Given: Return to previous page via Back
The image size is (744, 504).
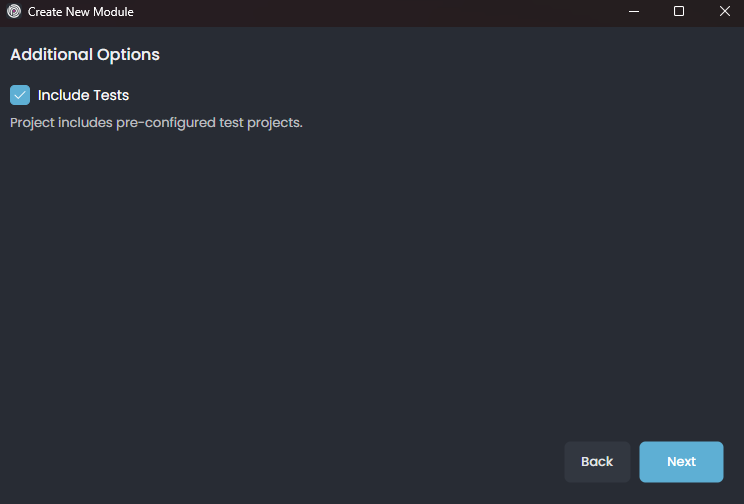Looking at the screenshot, I should pyautogui.click(x=597, y=462).
